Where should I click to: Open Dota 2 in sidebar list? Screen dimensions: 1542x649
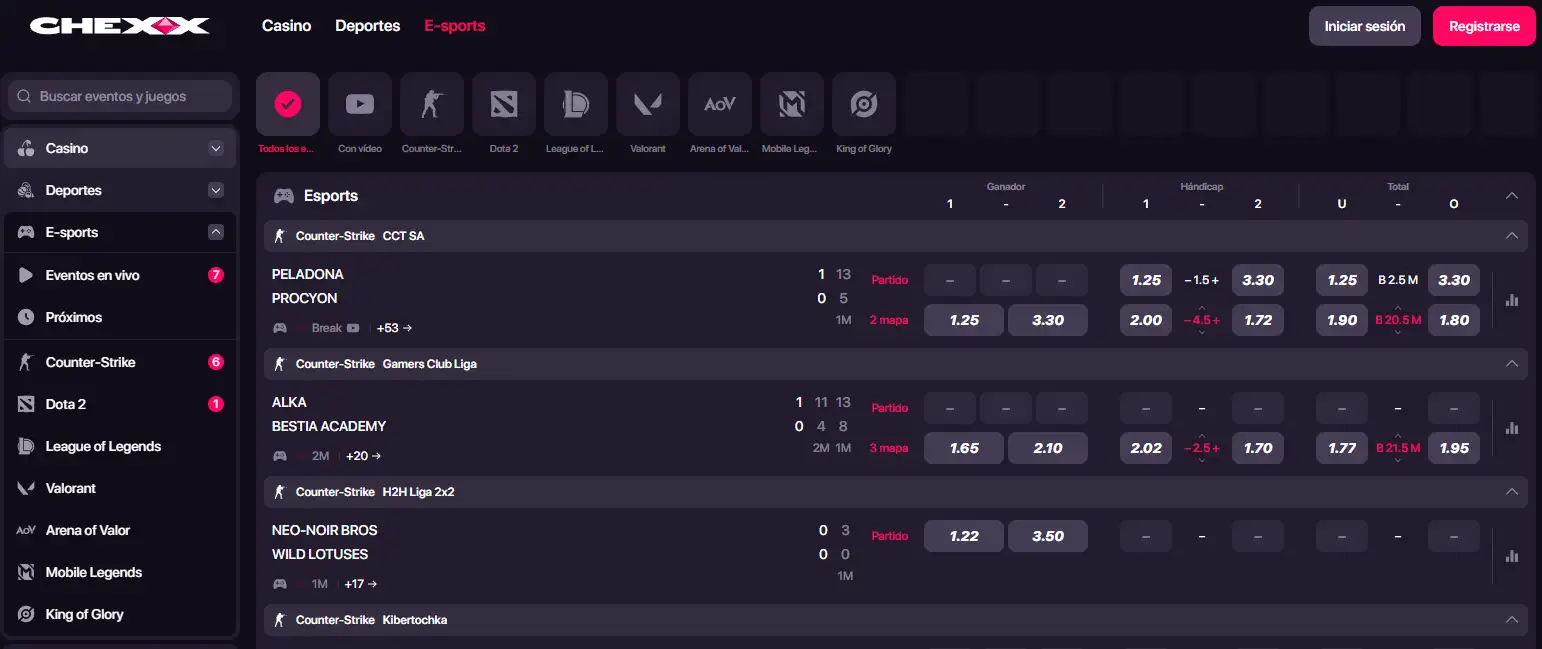(120, 404)
